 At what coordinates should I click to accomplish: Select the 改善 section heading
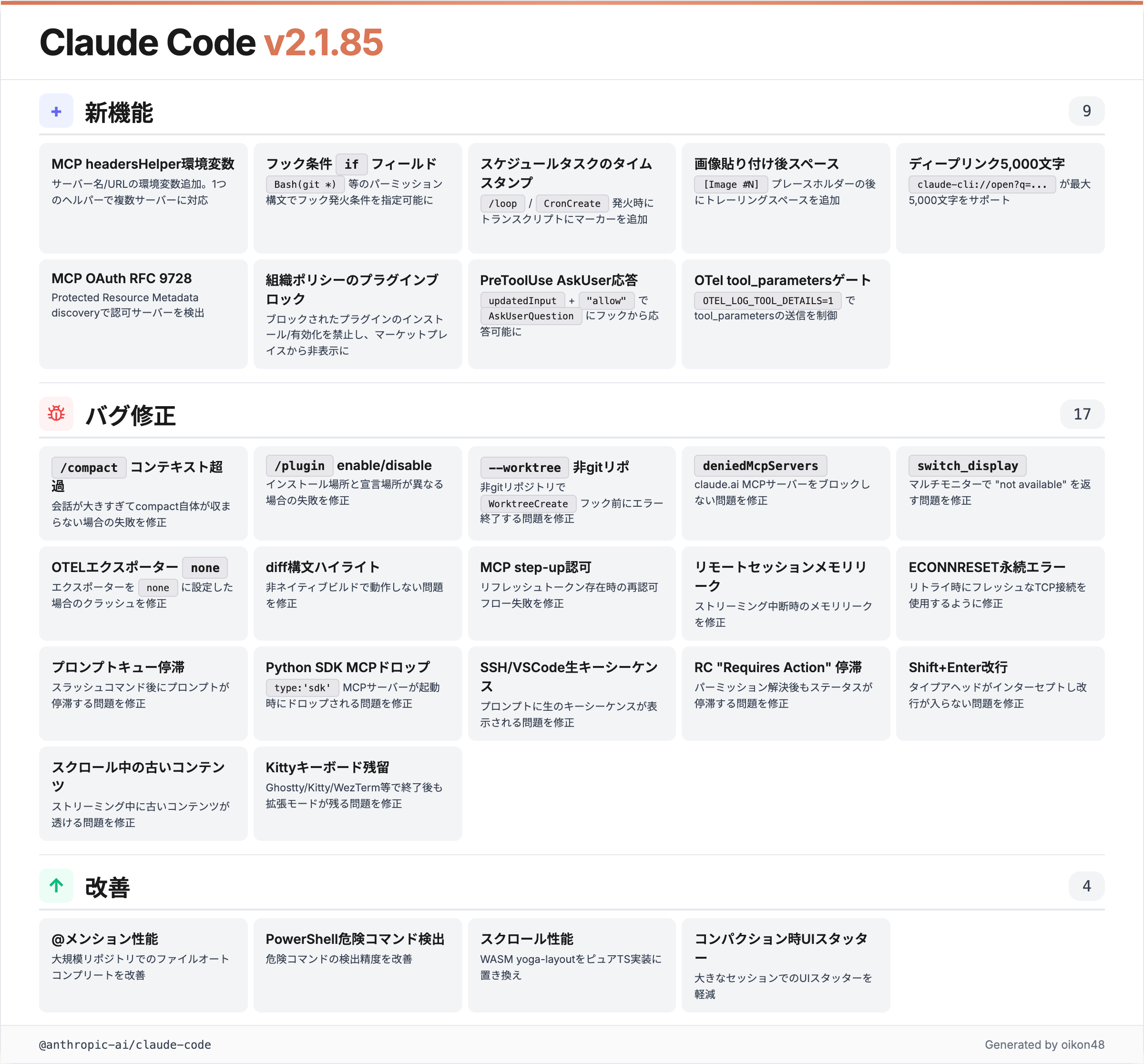coord(108,887)
